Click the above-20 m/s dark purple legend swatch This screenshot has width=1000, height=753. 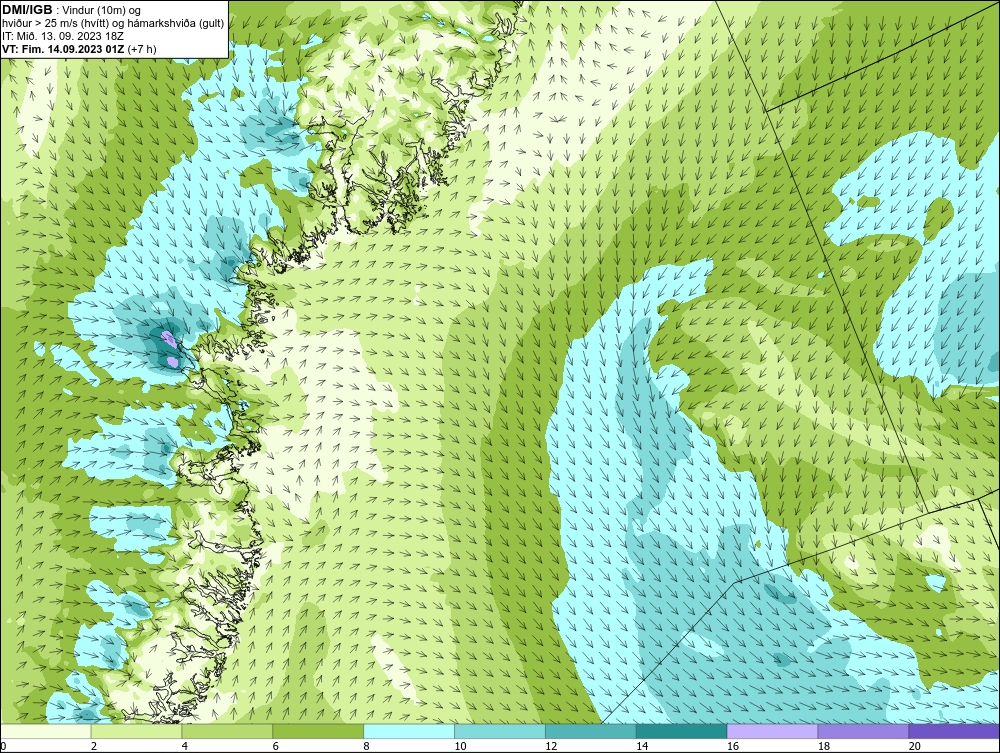tap(954, 731)
